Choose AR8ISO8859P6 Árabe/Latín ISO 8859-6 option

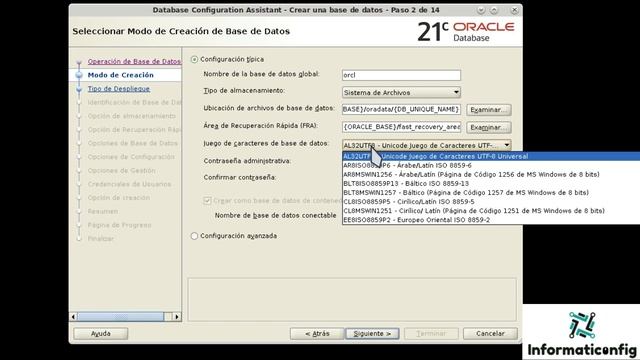click(x=491, y=165)
